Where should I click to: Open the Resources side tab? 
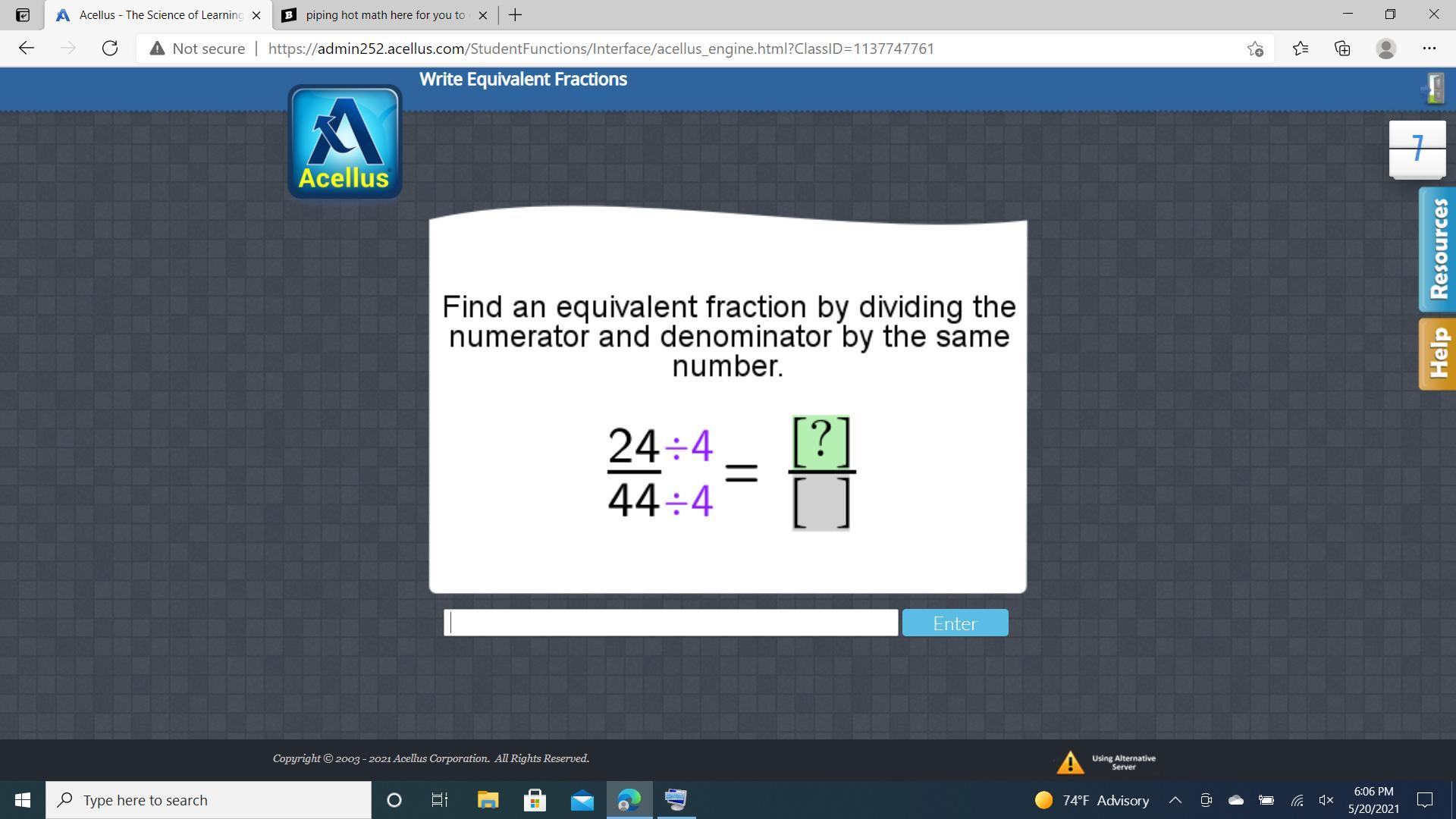point(1437,249)
